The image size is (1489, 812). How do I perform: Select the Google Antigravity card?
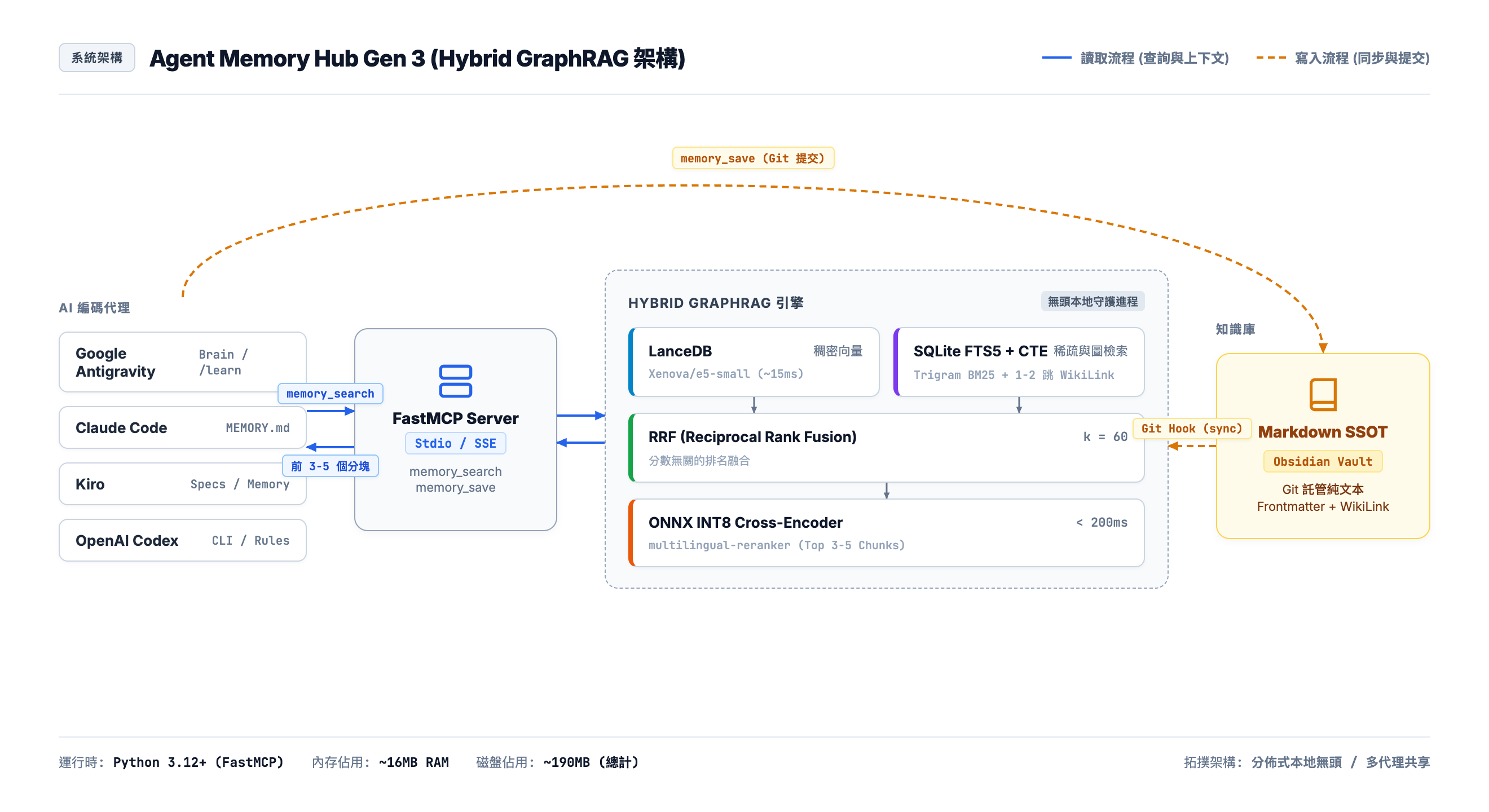pos(183,363)
